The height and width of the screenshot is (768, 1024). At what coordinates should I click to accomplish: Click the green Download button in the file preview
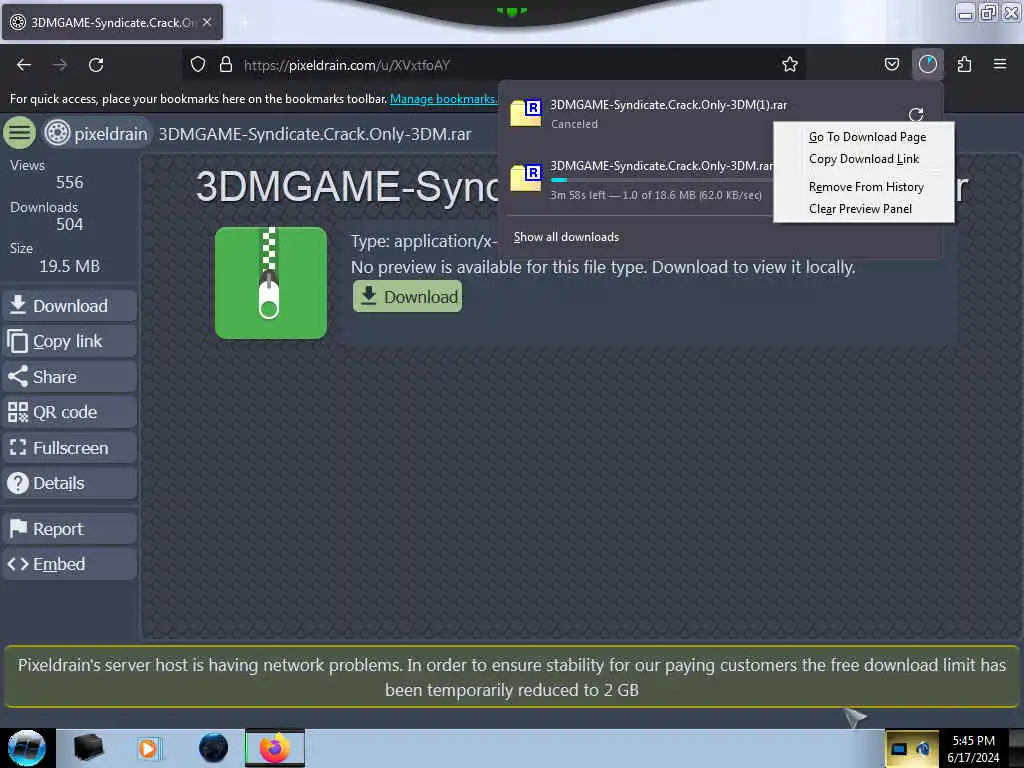[408, 296]
